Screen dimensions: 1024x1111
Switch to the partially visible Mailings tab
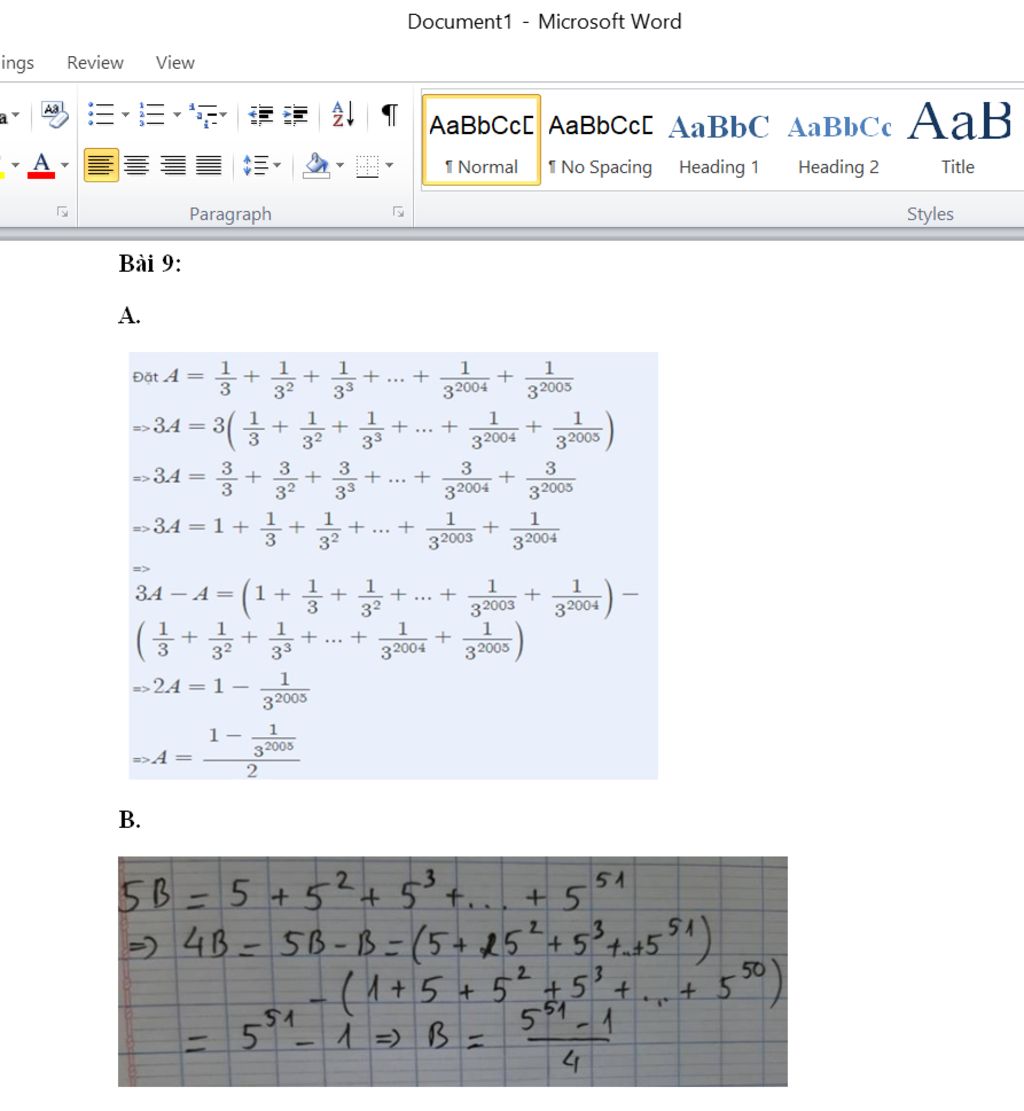[17, 63]
